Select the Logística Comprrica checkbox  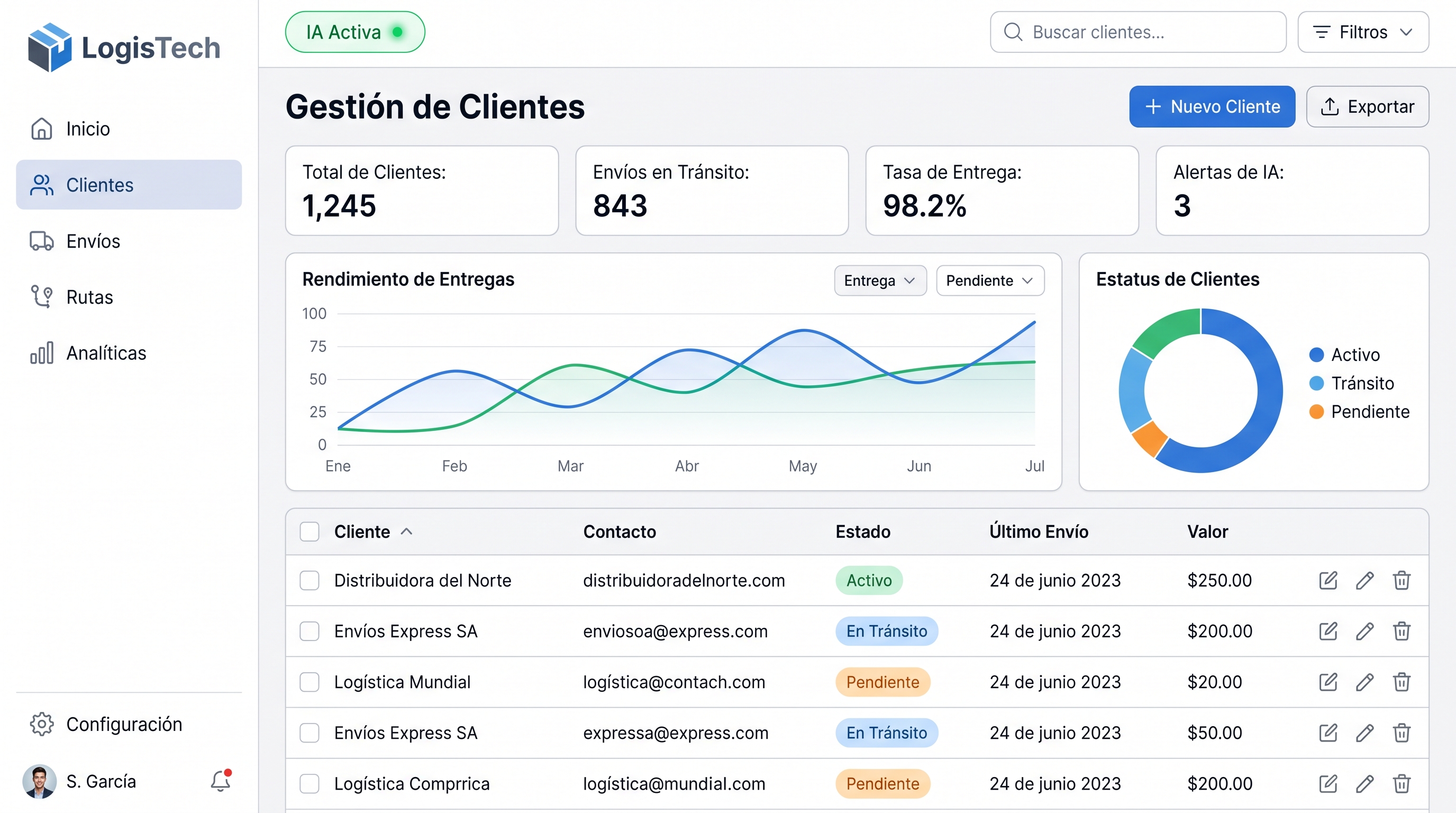(309, 783)
